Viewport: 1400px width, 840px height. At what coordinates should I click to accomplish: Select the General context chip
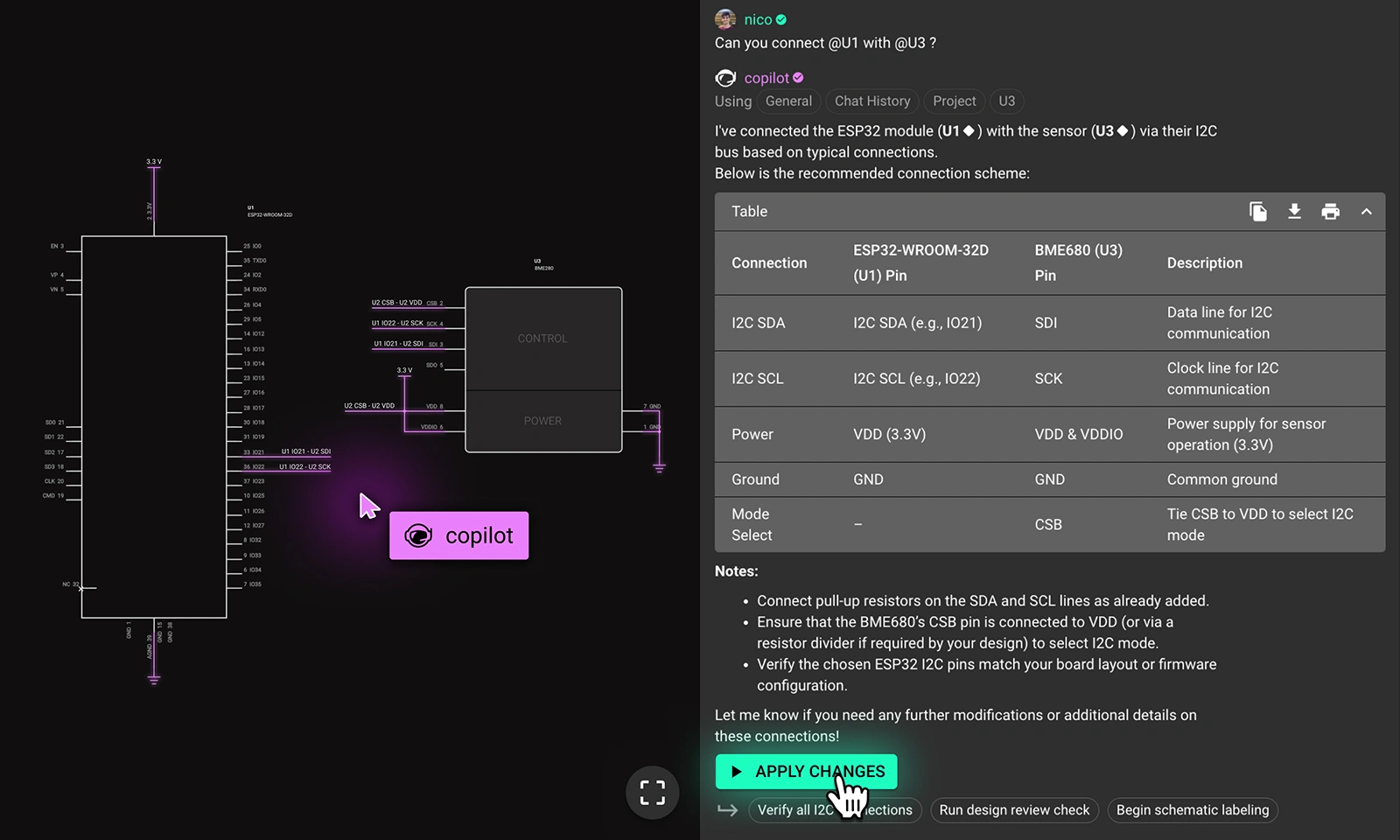coord(788,101)
